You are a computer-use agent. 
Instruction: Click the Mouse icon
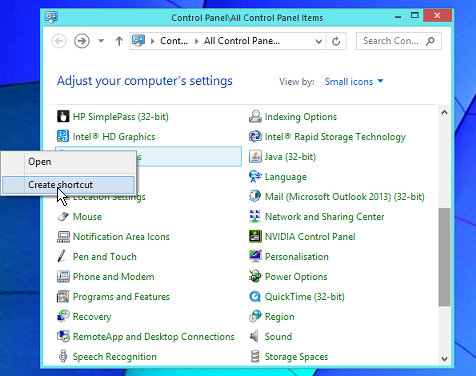click(63, 217)
